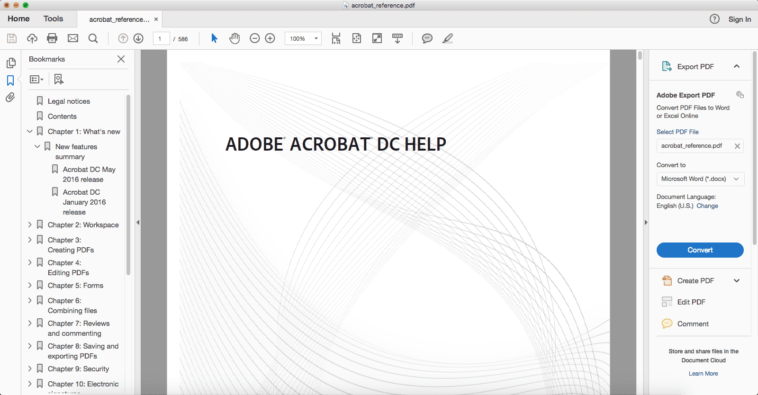This screenshot has width=758, height=395.
Task: Expand Chapter 5: Forms bookmark
Action: pyautogui.click(x=29, y=285)
